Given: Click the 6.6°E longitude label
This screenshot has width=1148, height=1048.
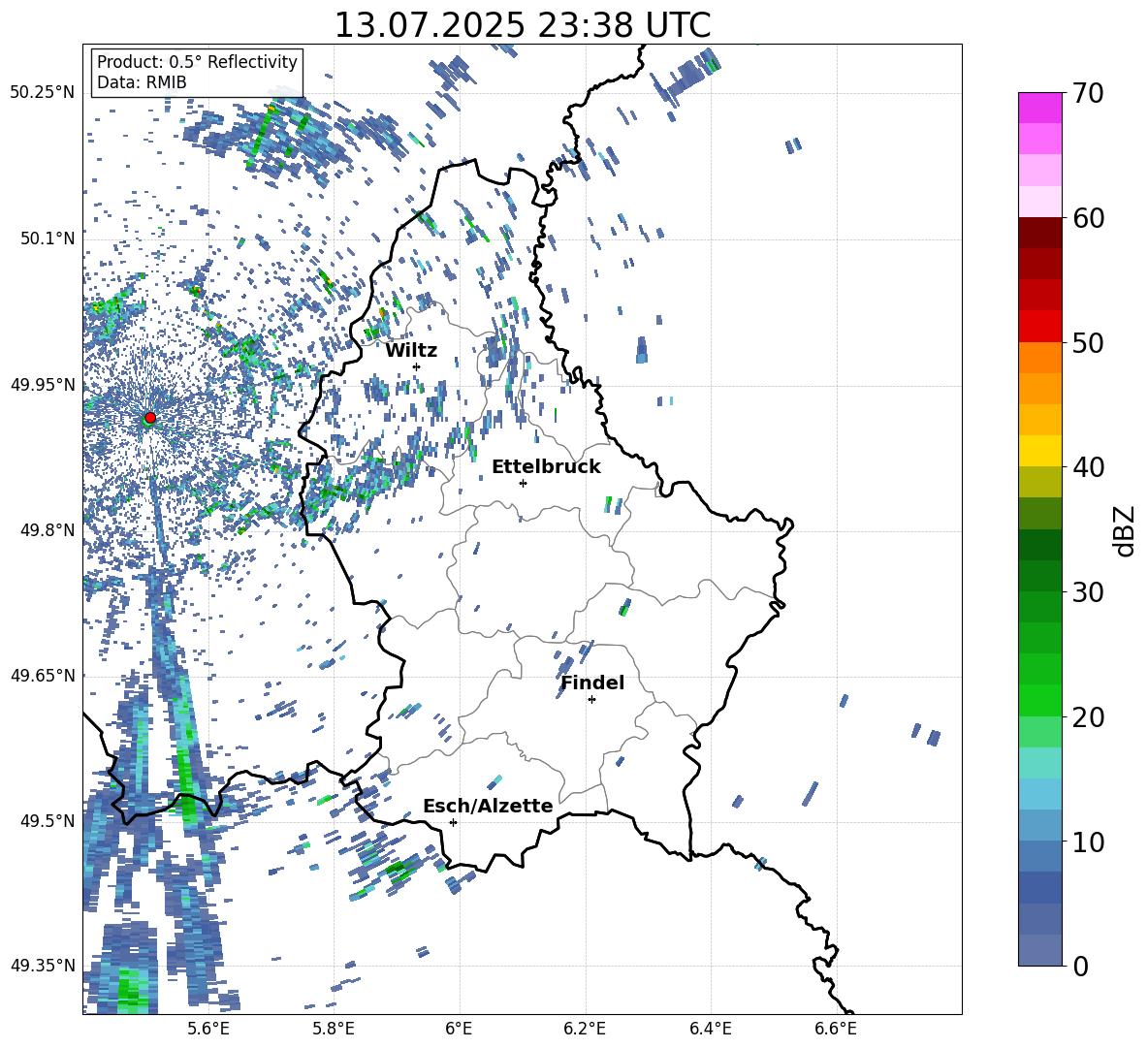Looking at the screenshot, I should pyautogui.click(x=836, y=1029).
